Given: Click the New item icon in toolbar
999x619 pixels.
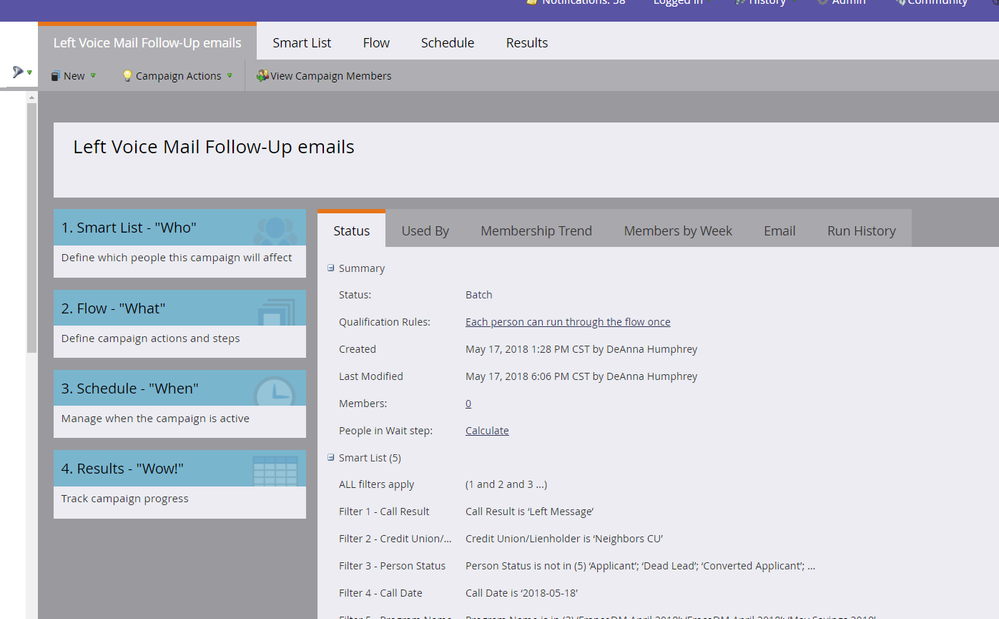Looking at the screenshot, I should tap(55, 76).
